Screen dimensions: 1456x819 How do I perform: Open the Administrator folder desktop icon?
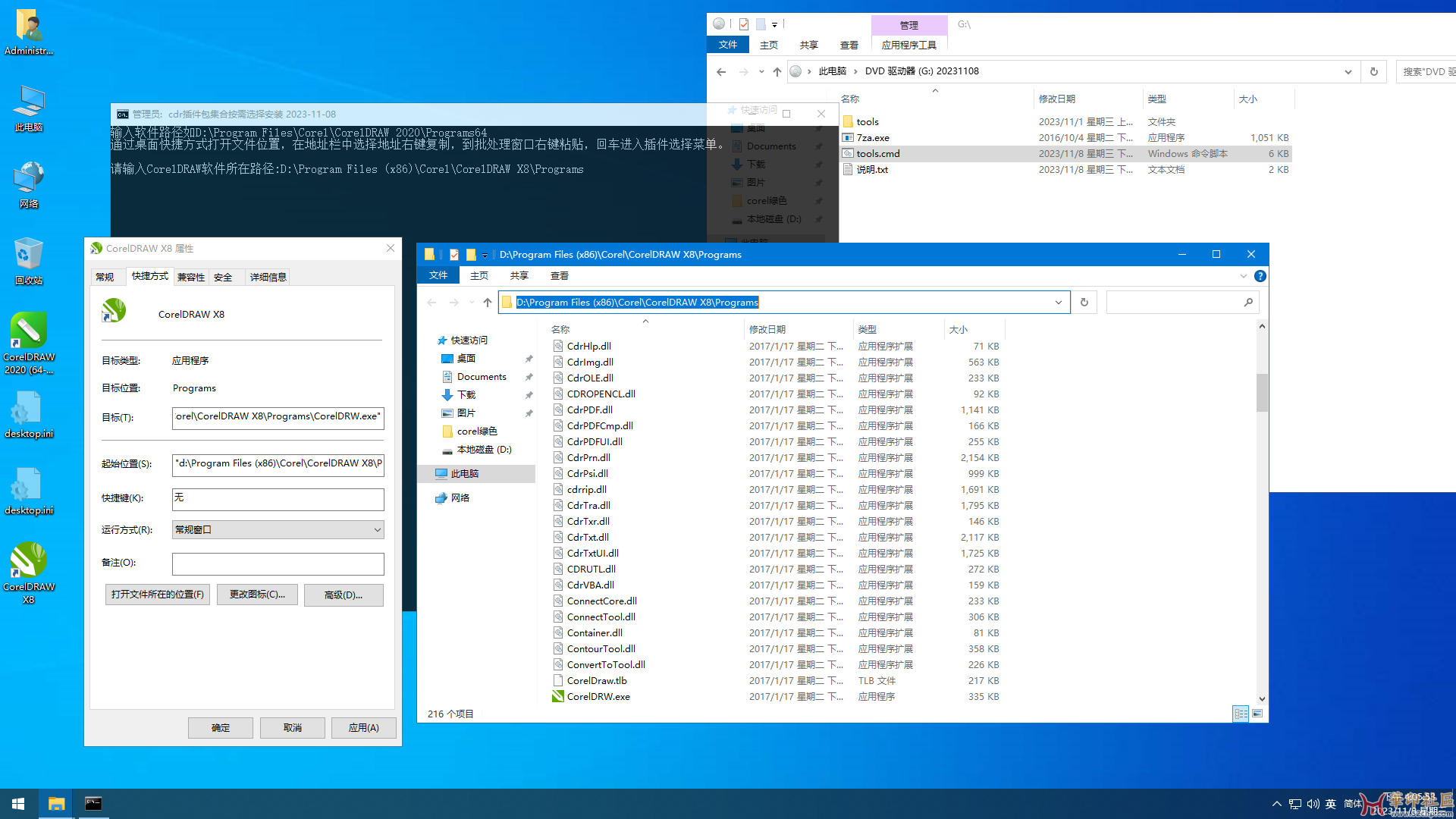[x=29, y=32]
